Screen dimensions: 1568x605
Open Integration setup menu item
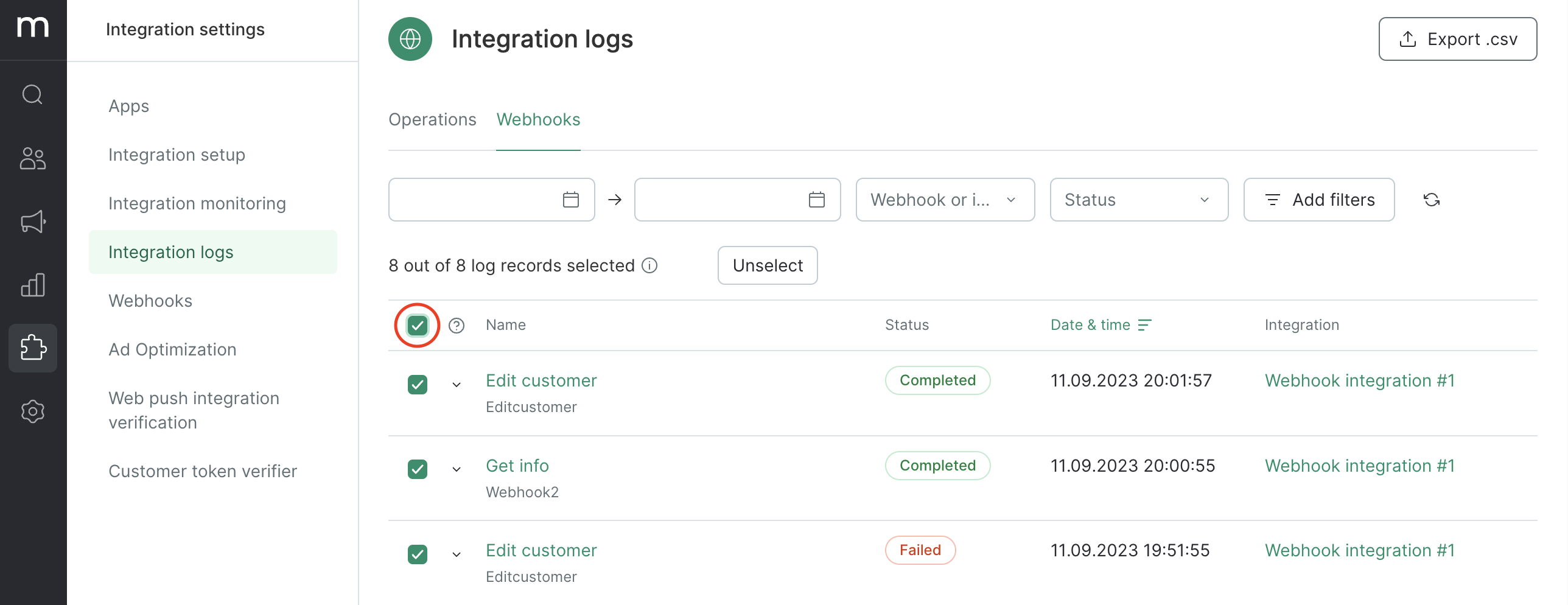click(x=177, y=155)
